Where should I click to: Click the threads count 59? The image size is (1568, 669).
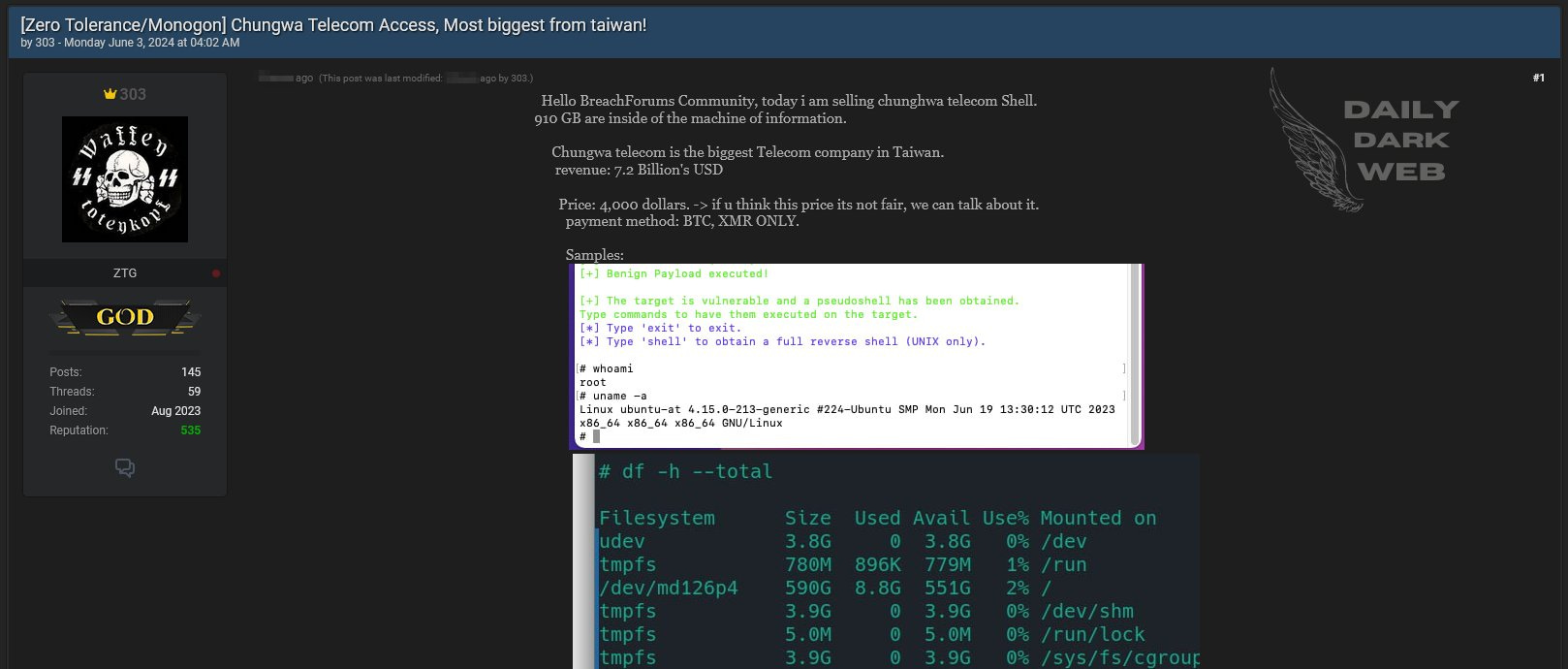coord(194,392)
